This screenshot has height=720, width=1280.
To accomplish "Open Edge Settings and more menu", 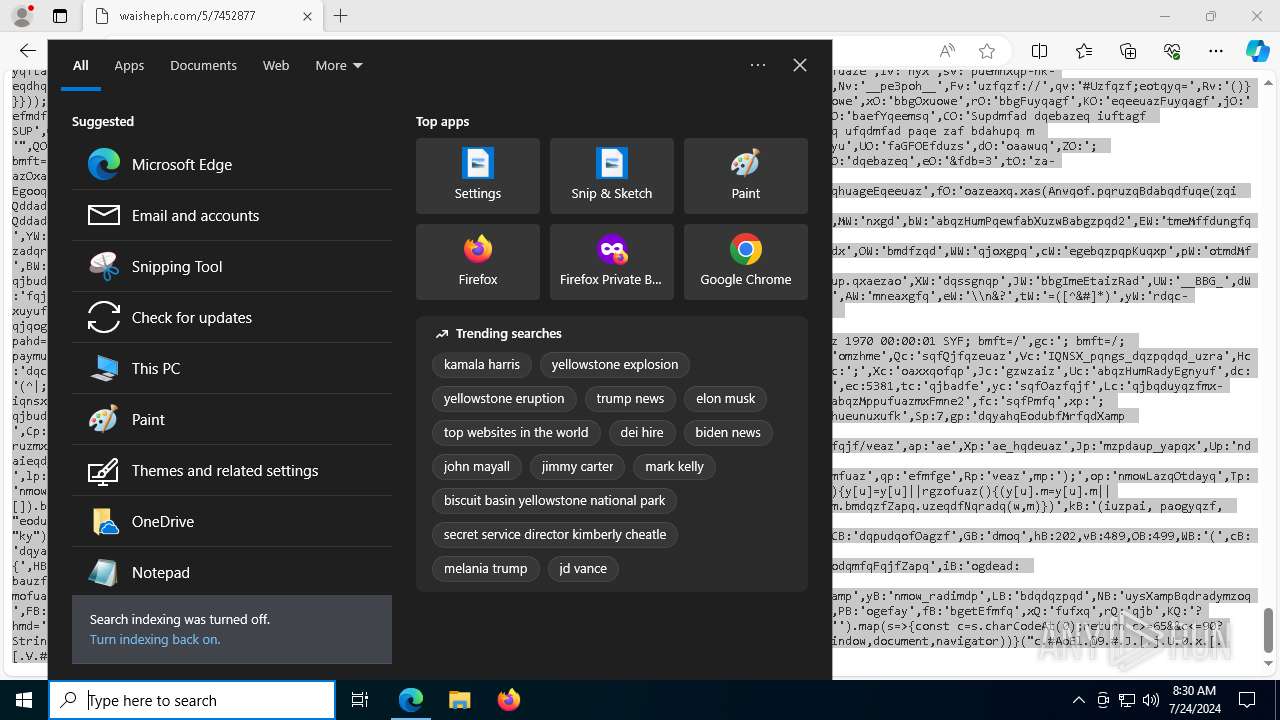I will (x=1216, y=51).
